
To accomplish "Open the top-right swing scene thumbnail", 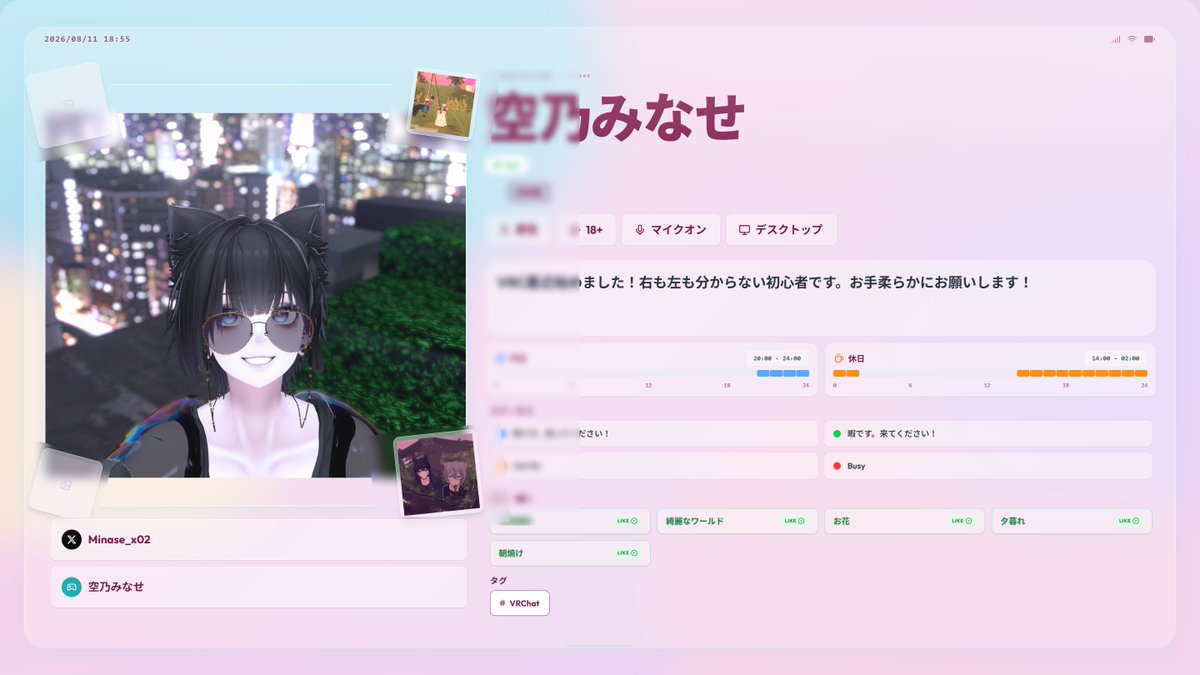I will click(443, 103).
